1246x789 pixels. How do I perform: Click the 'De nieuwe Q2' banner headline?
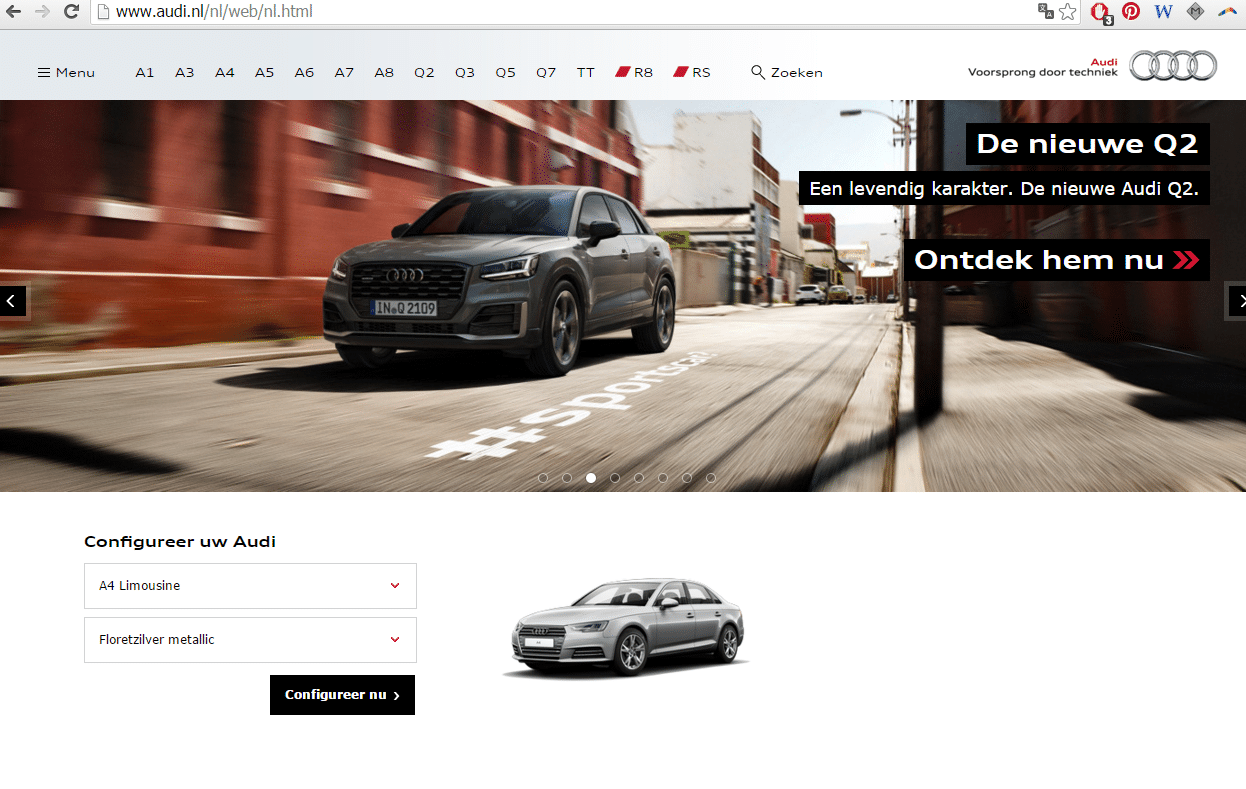click(x=1087, y=144)
